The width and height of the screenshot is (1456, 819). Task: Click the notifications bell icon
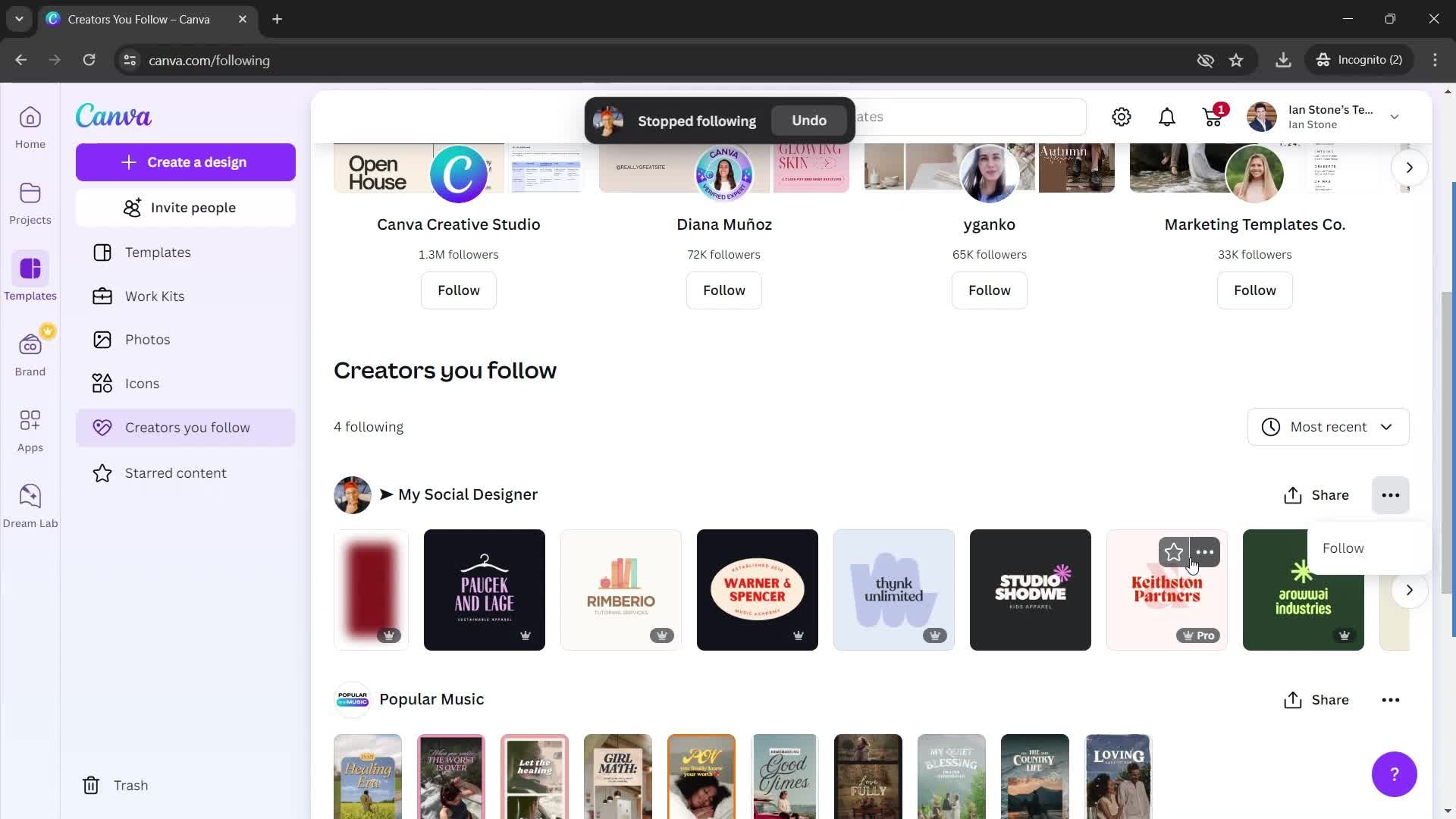(1167, 117)
